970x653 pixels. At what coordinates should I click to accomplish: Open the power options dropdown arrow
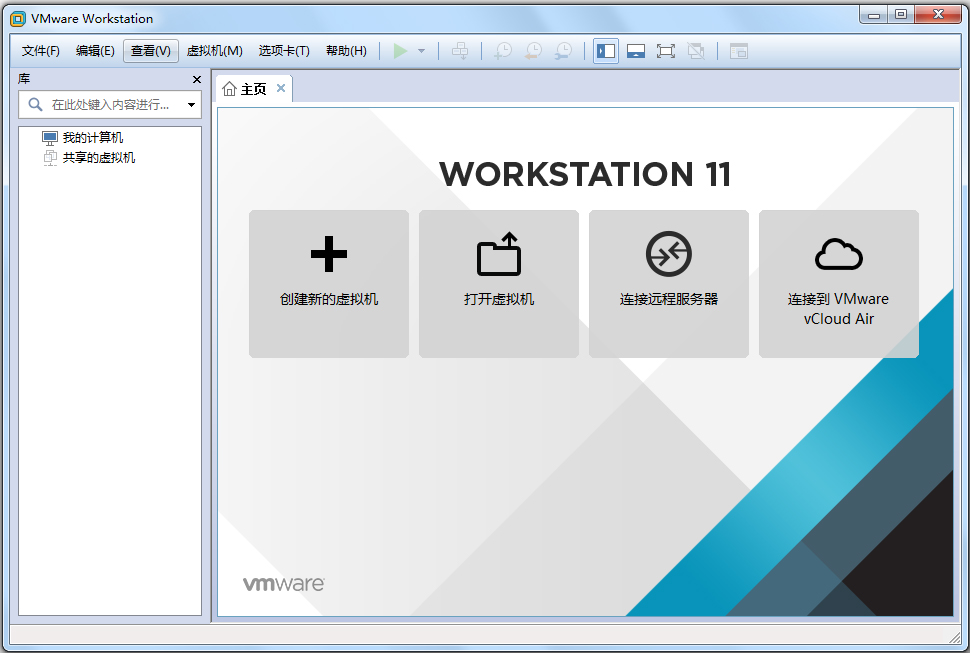421,51
